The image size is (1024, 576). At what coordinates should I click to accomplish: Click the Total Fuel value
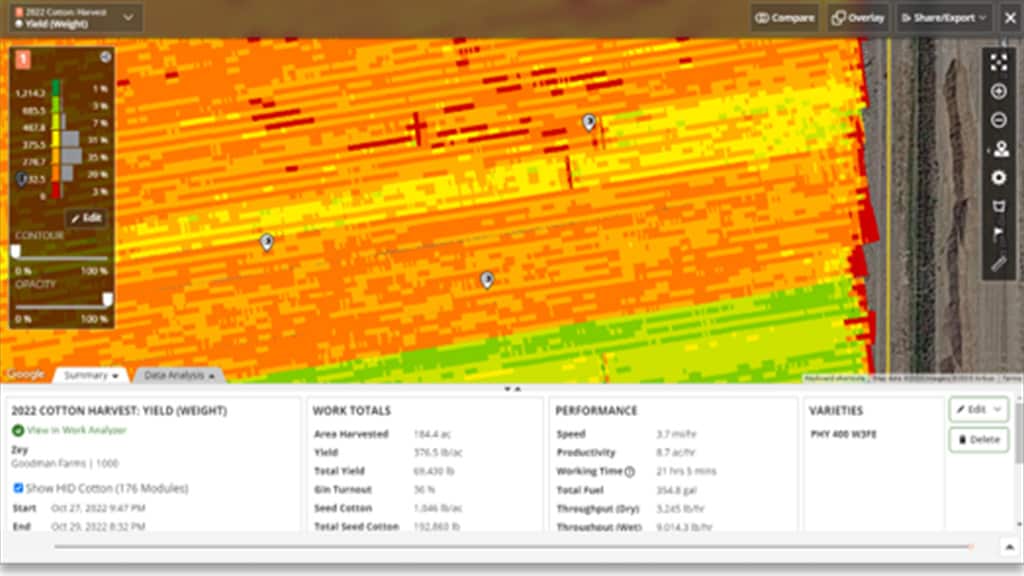point(676,490)
